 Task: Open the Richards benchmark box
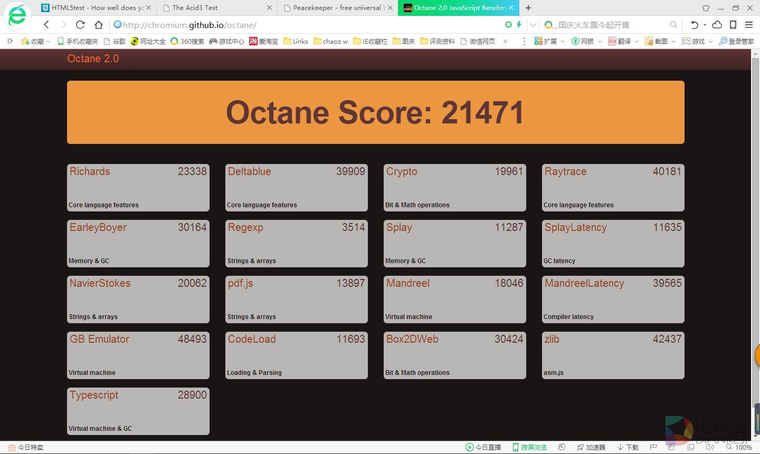coord(138,188)
